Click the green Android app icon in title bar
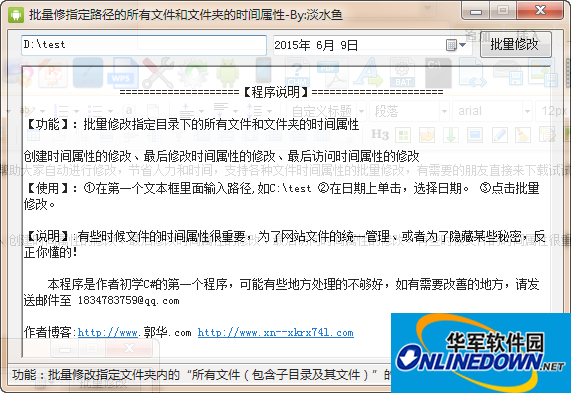The width and height of the screenshot is (571, 393). click(16, 15)
